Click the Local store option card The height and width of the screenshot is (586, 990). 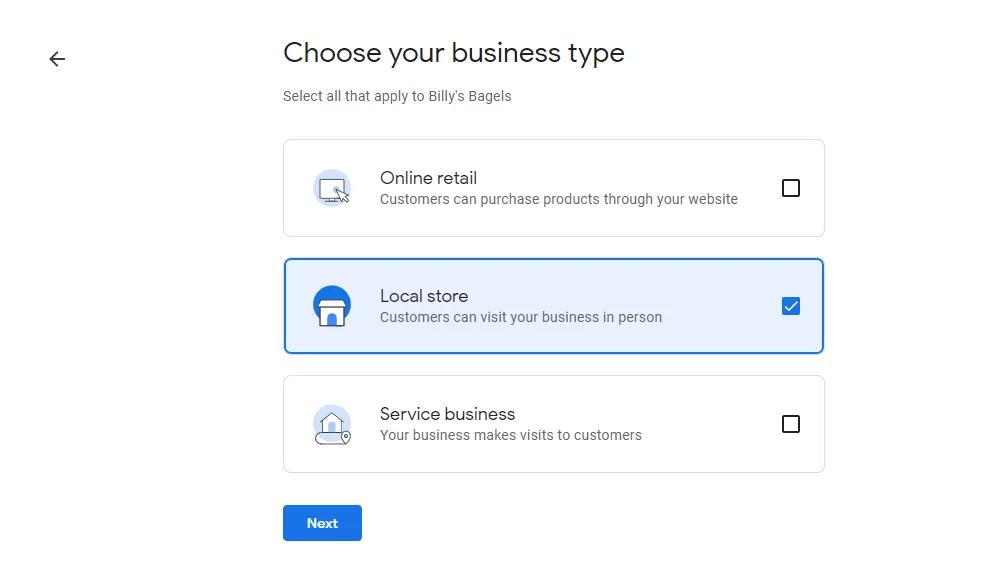[x=554, y=306]
